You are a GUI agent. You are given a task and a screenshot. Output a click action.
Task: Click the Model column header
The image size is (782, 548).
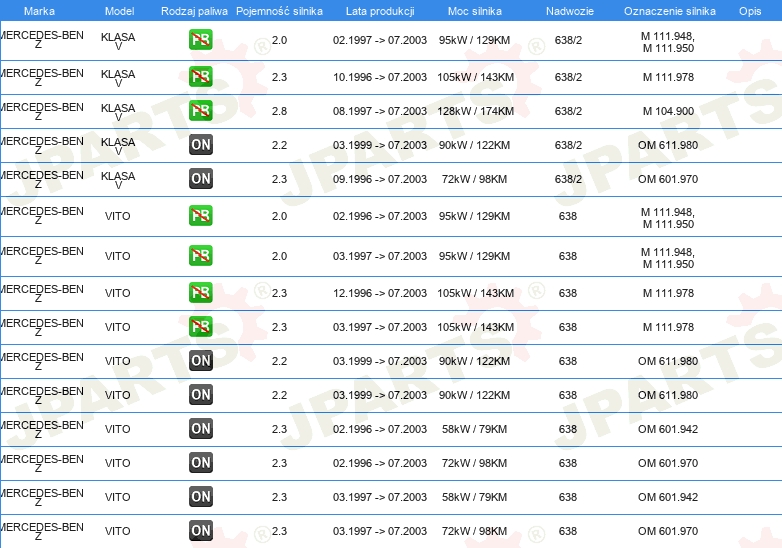point(119,11)
